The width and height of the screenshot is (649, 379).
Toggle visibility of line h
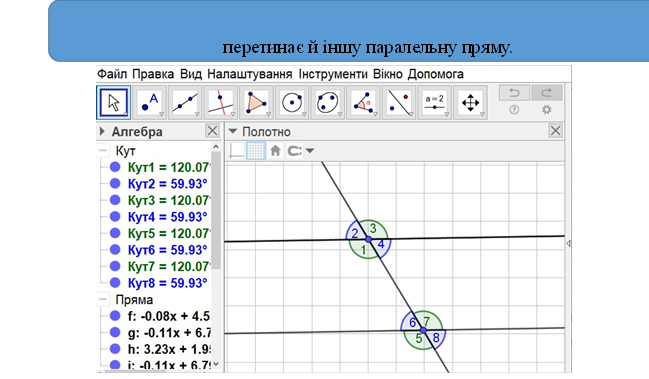click(115, 349)
